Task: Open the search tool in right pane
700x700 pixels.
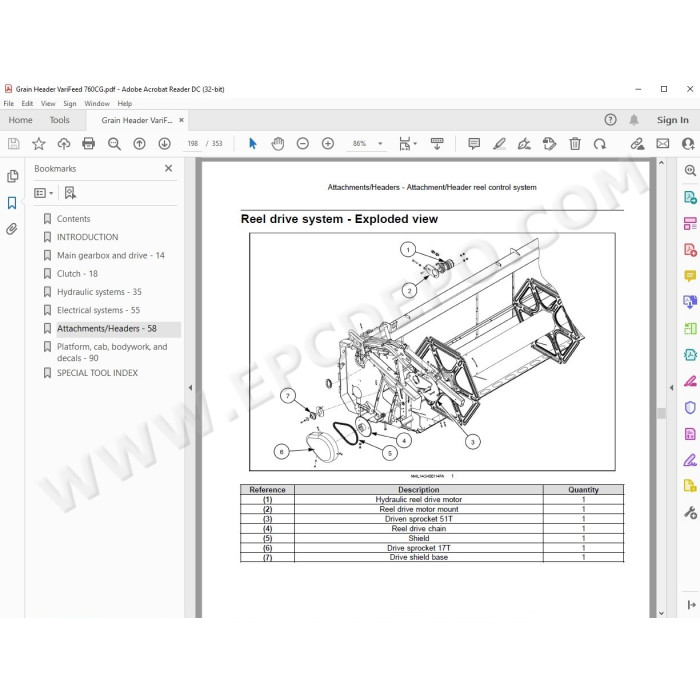Action: [x=690, y=170]
